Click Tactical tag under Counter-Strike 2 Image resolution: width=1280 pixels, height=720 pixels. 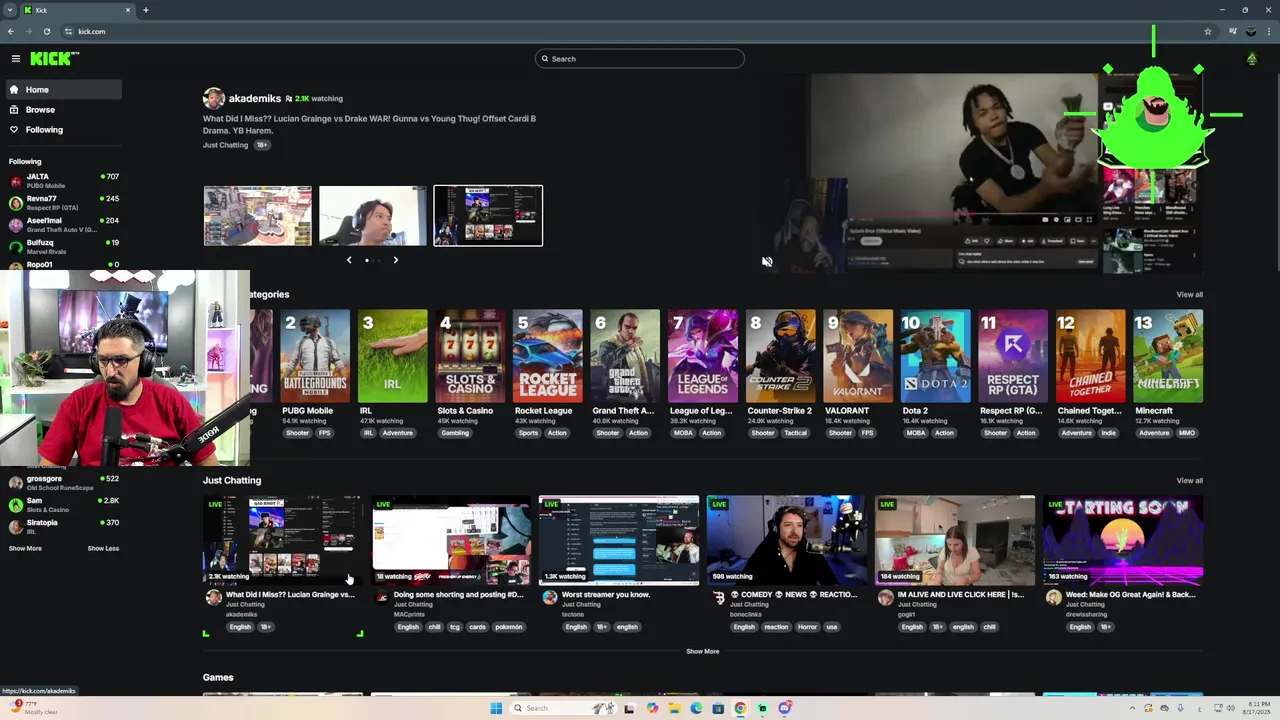[795, 433]
